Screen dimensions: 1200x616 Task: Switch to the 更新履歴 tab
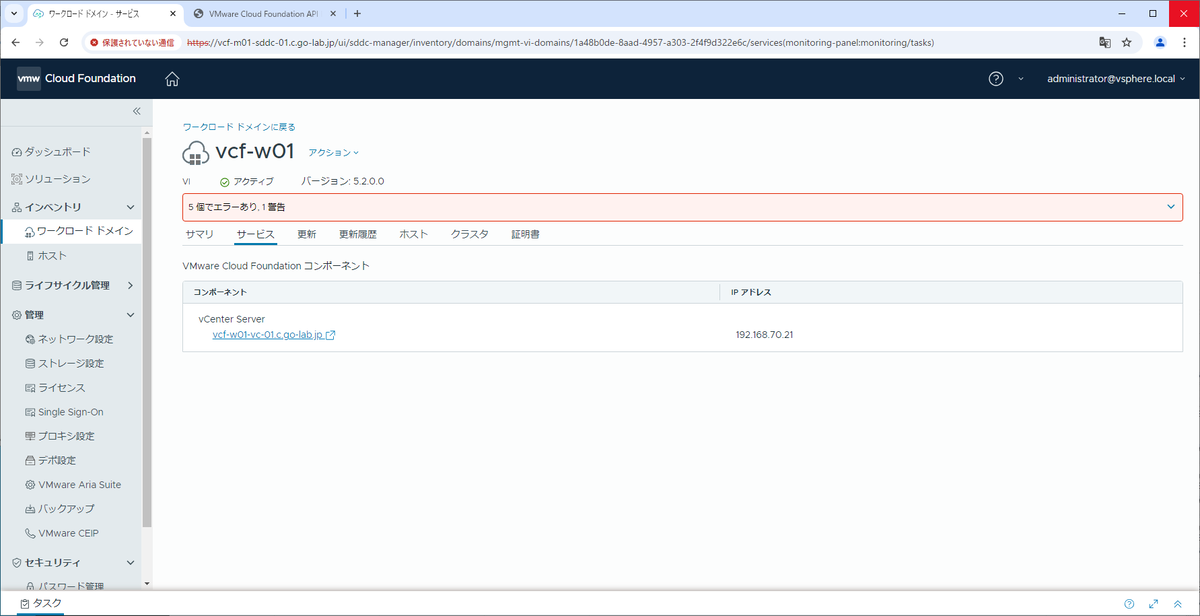(358, 234)
